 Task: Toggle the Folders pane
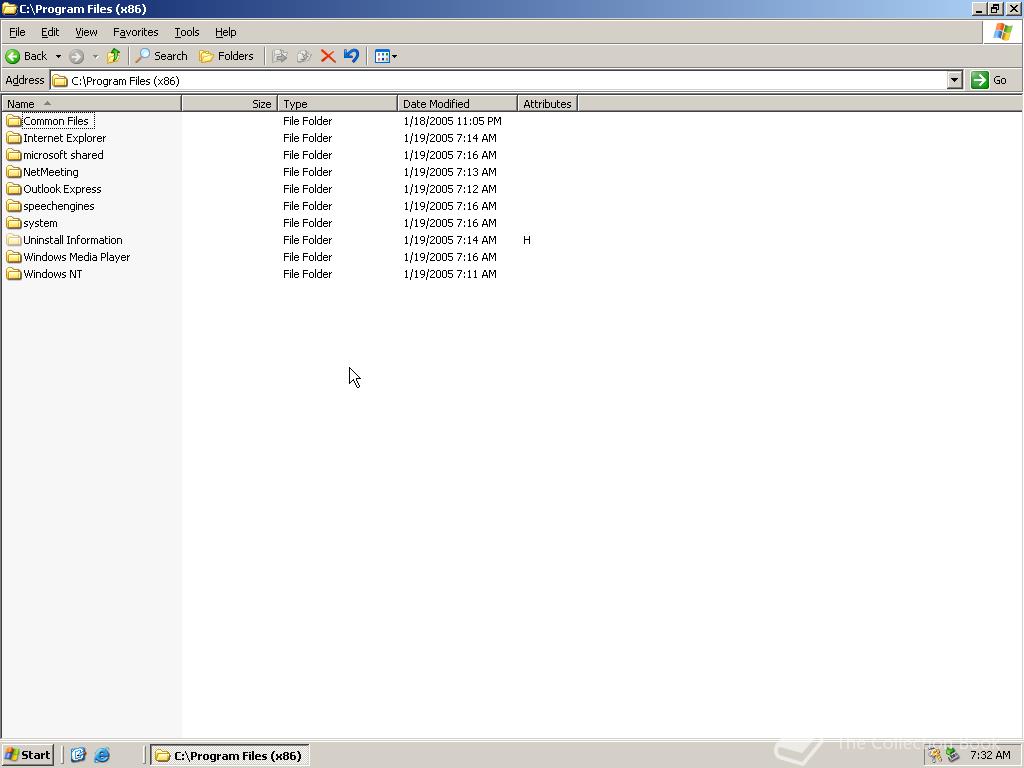pos(226,56)
